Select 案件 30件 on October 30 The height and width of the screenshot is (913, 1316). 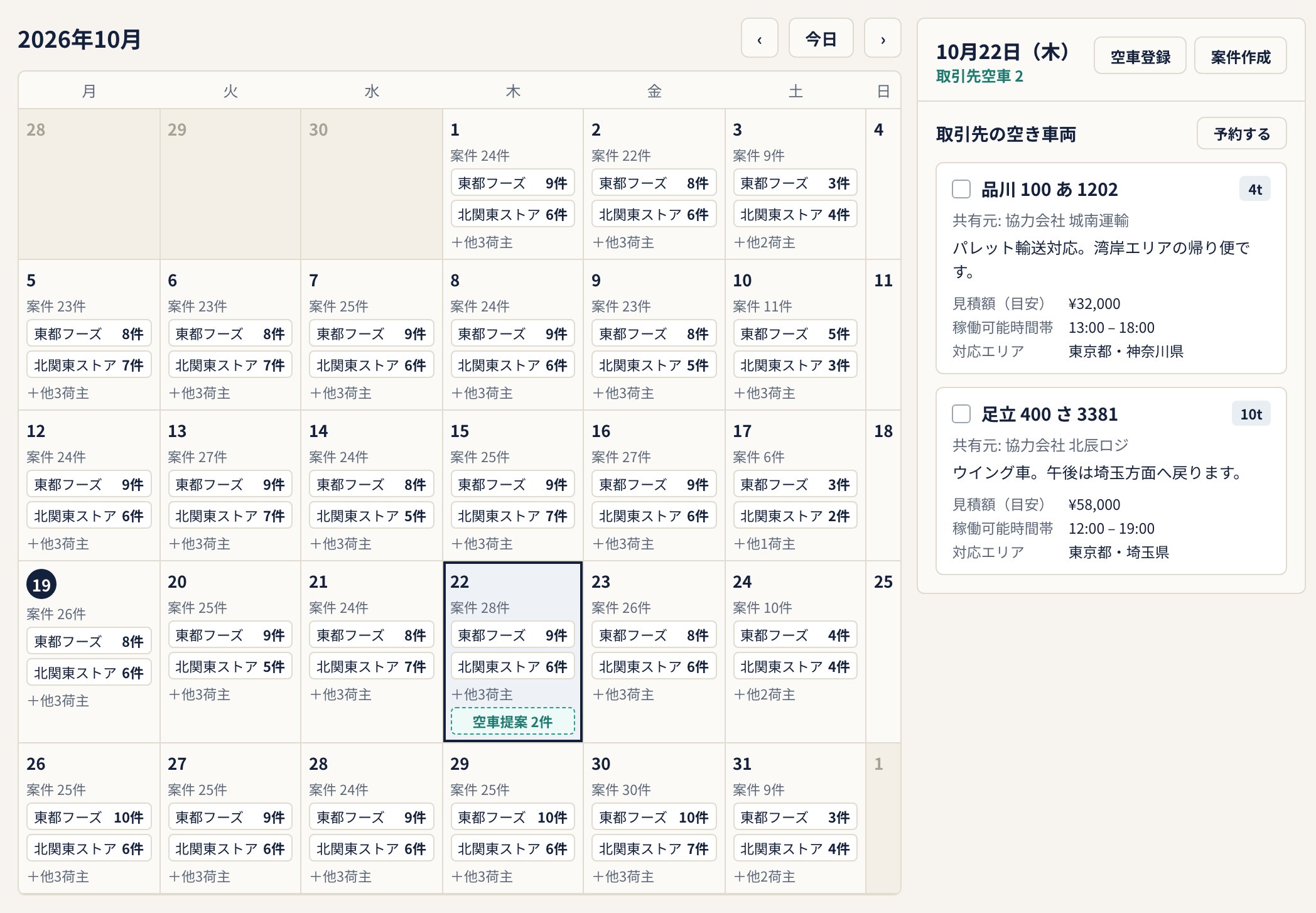pos(621,790)
